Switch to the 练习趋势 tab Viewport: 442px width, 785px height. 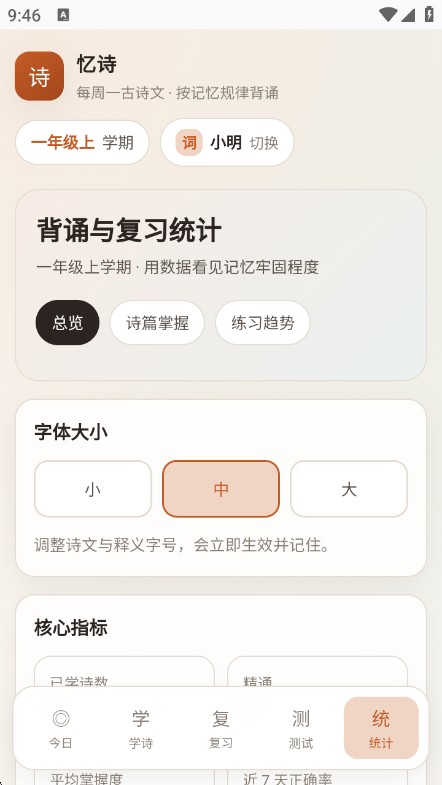(x=263, y=323)
